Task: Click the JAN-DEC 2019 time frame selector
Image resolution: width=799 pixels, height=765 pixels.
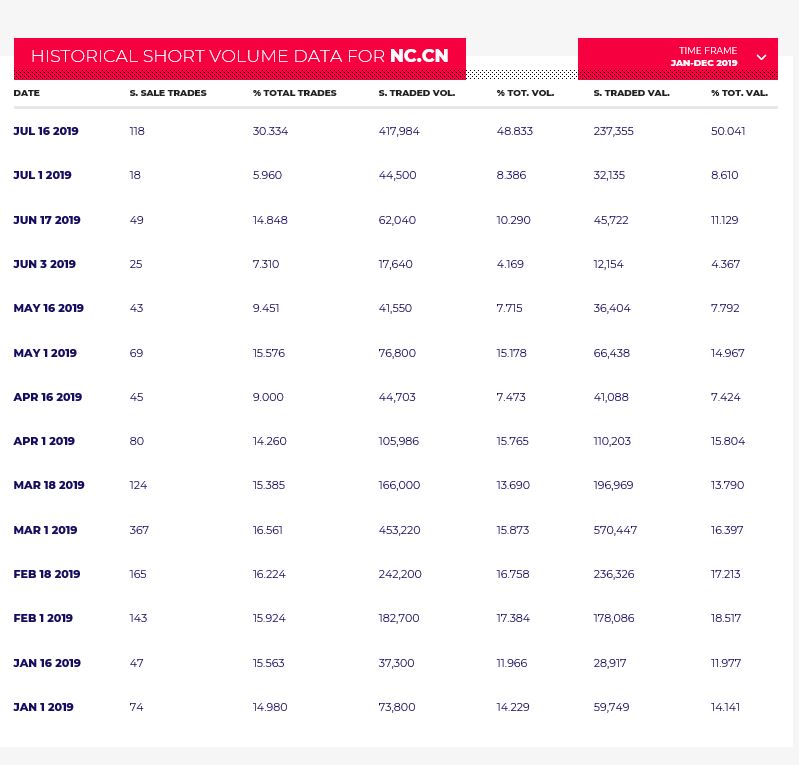Action: (704, 63)
